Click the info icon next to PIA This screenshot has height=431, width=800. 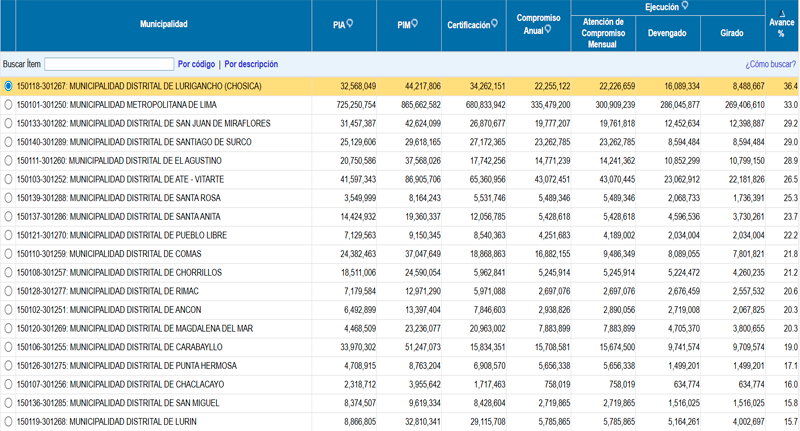(x=349, y=23)
